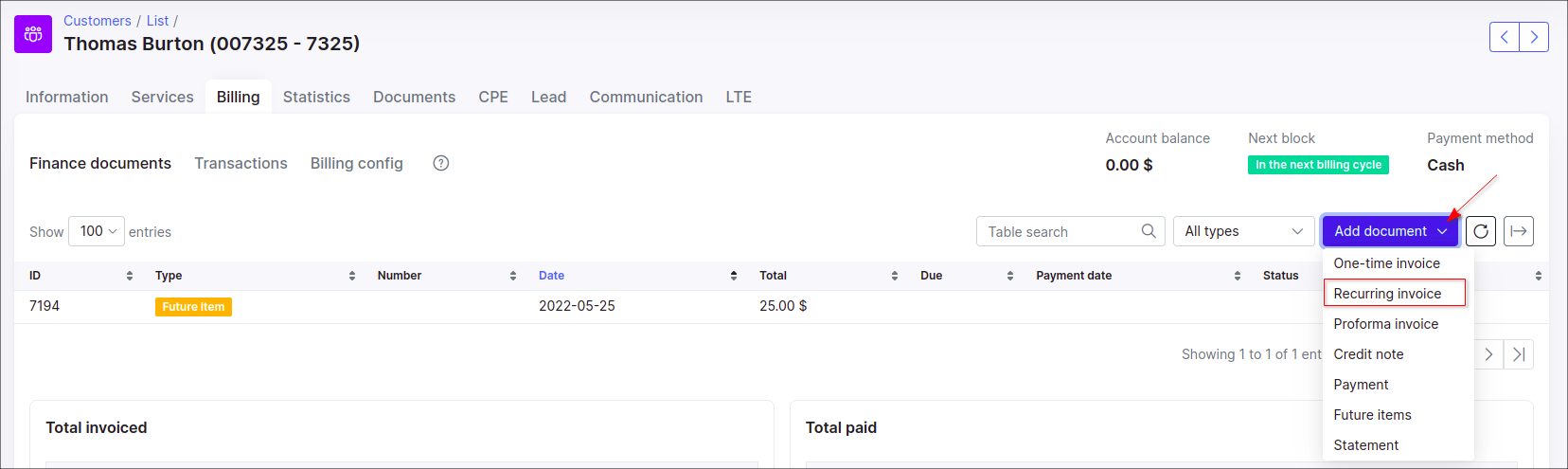The width and height of the screenshot is (1568, 469).
Task: Expand the All types filter dropdown
Action: tap(1243, 231)
